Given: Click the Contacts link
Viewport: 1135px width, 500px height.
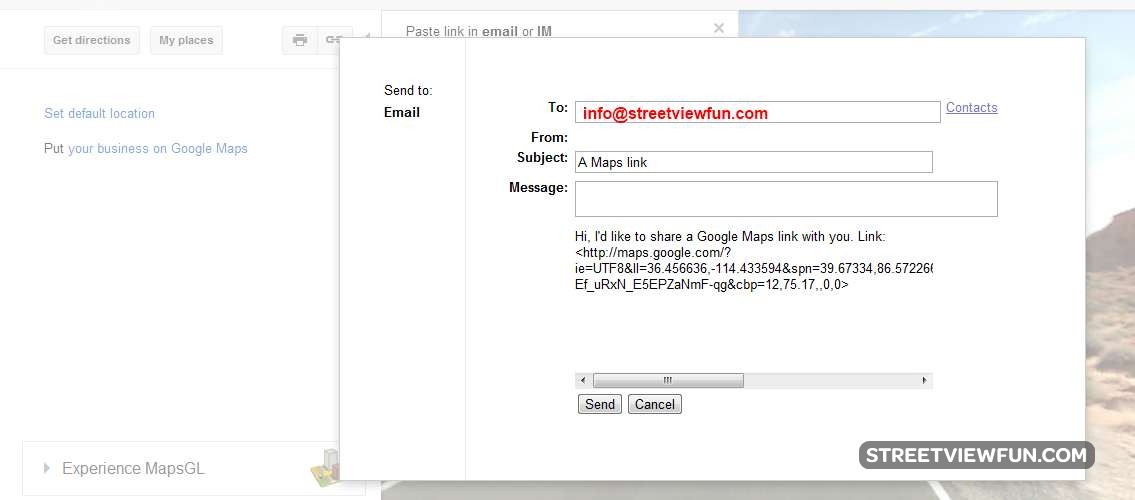Looking at the screenshot, I should click(x=971, y=108).
